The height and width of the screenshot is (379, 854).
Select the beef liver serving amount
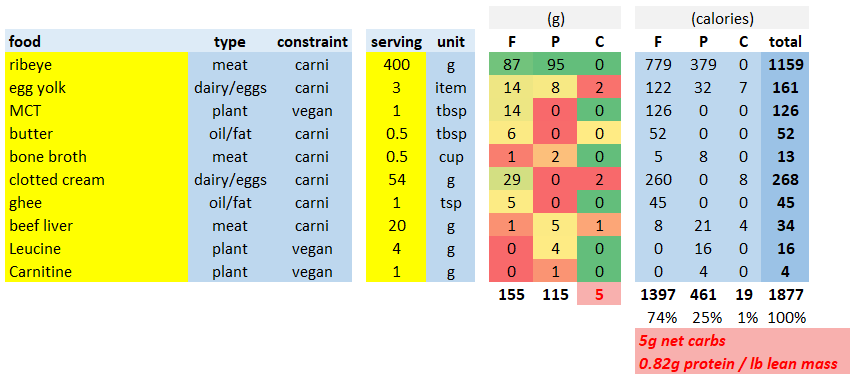click(396, 225)
